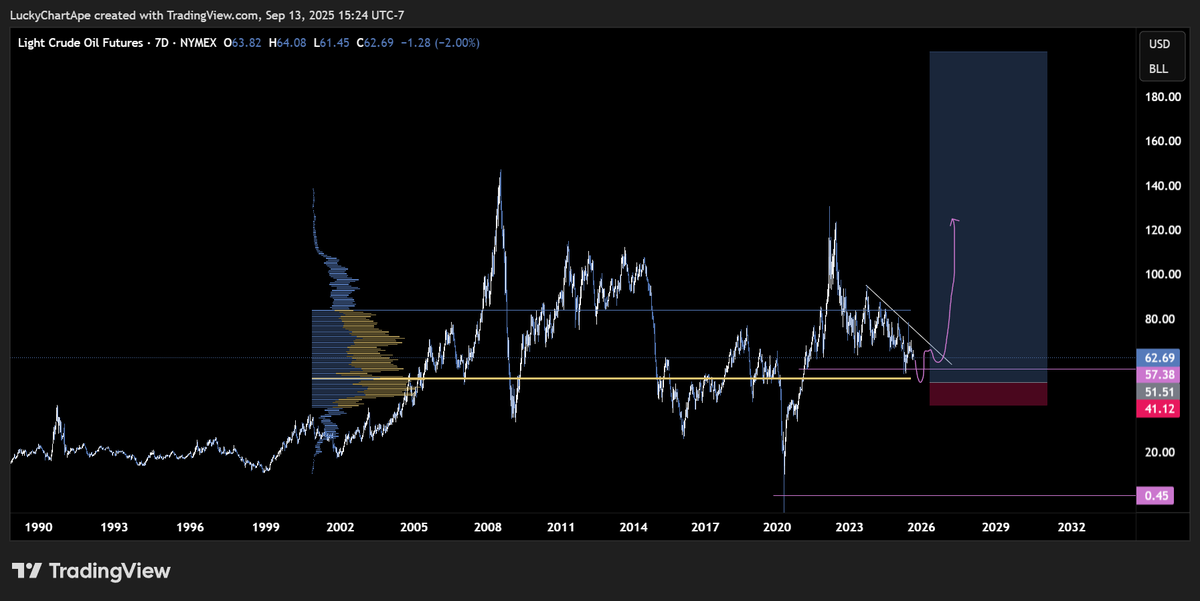Select the dark red rectangle zone

point(988,394)
